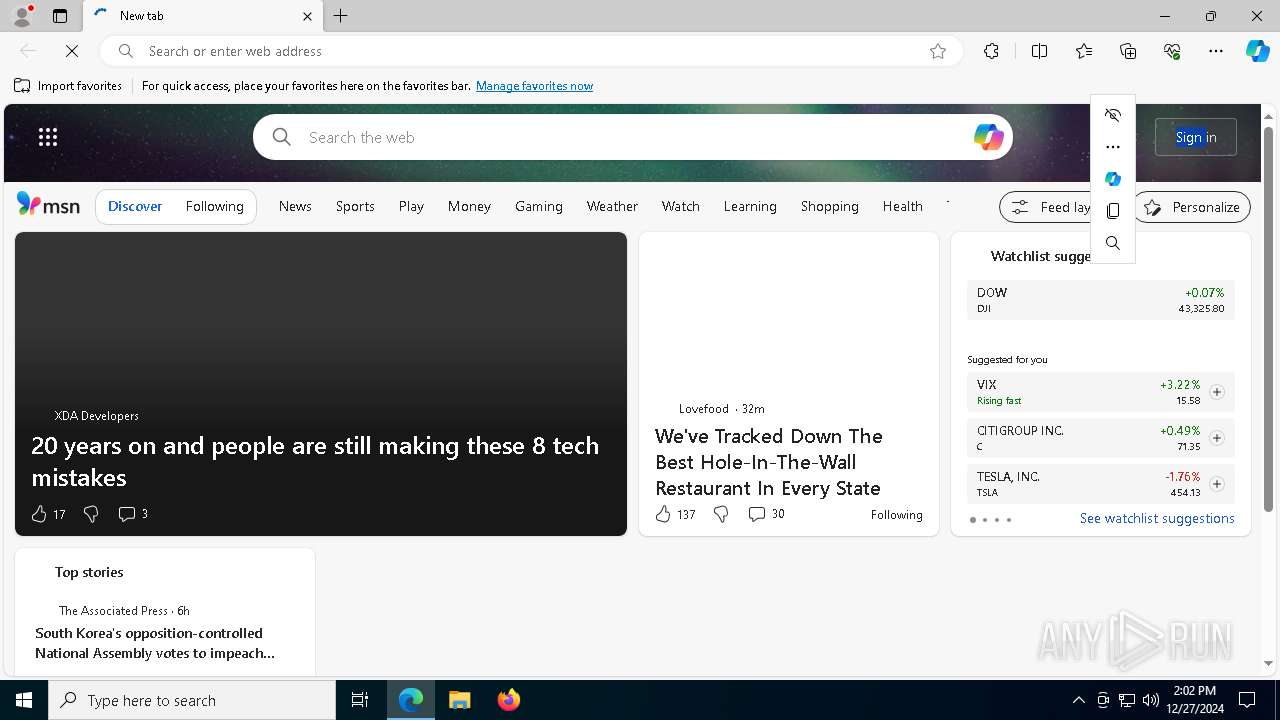Add this page to favorites star
Viewport: 1280px width, 720px height.
(938, 51)
